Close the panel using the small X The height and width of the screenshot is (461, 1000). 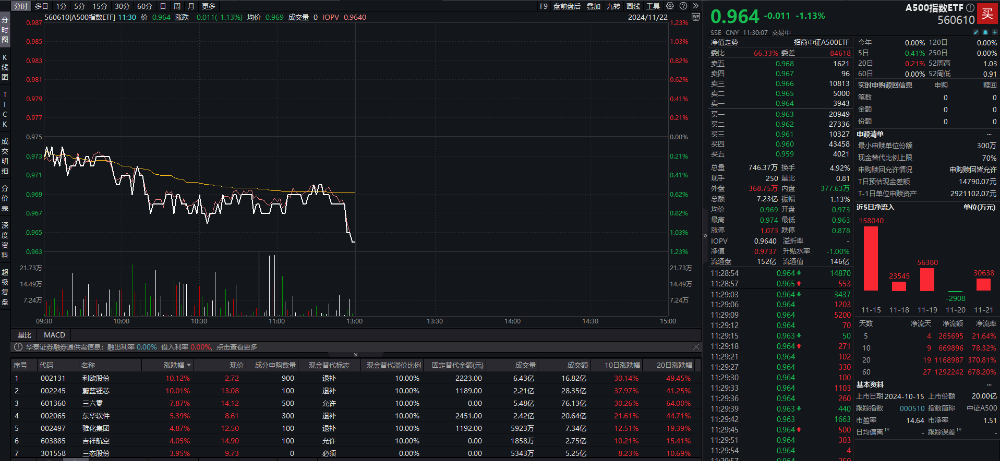coord(694,347)
